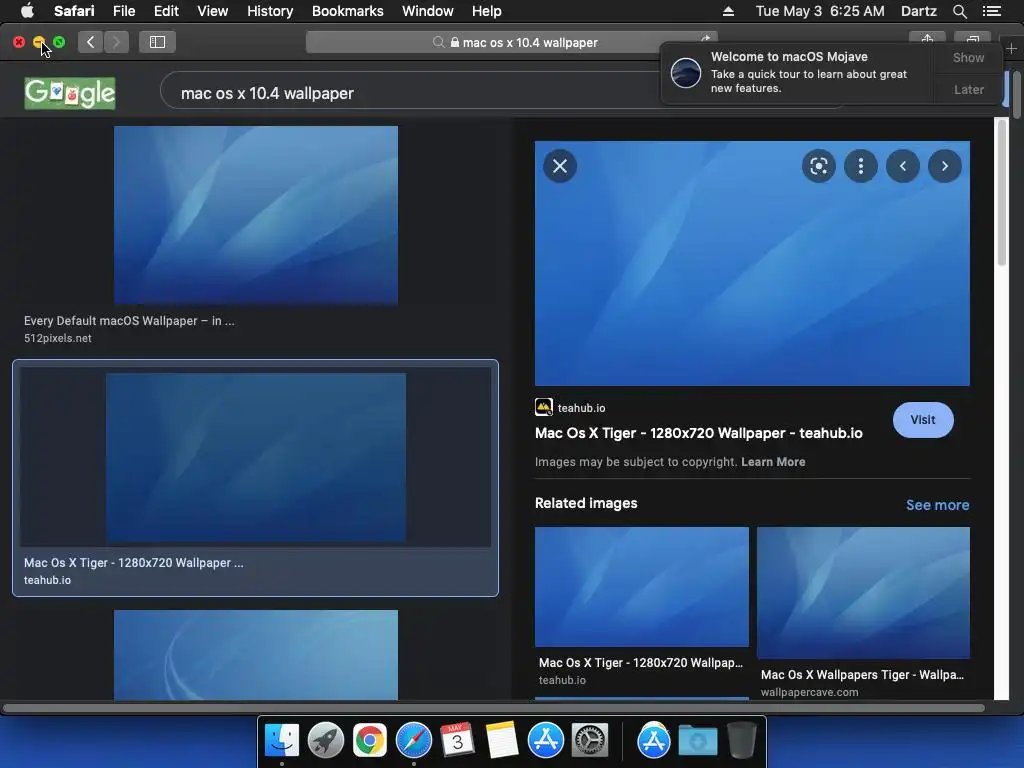This screenshot has height=768, width=1024.
Task: Click the teahub.io source name in preview
Action: 581,408
